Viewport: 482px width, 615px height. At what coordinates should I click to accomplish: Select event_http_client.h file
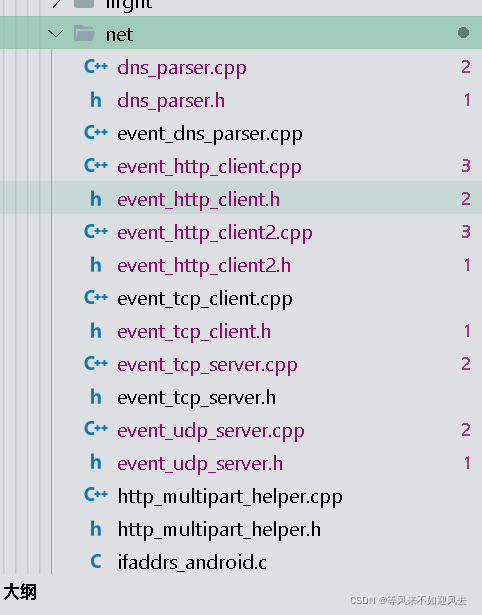click(x=198, y=200)
